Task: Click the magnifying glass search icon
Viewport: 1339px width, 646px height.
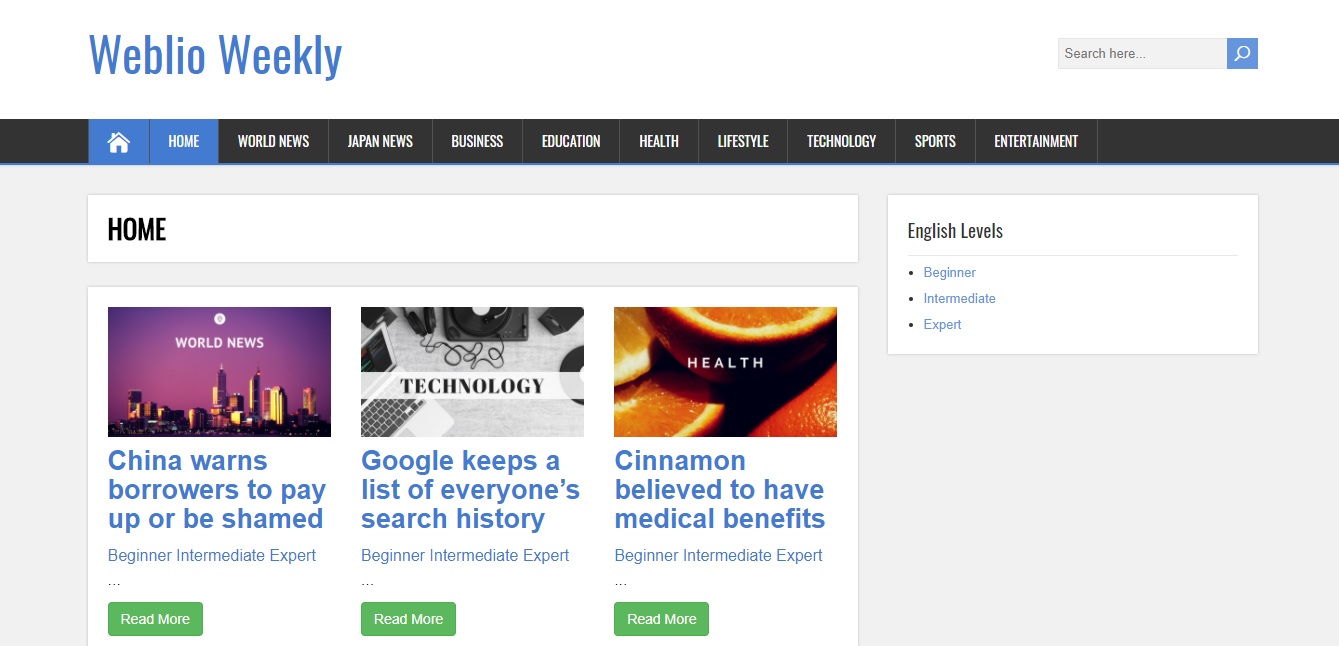Action: pyautogui.click(x=1242, y=54)
